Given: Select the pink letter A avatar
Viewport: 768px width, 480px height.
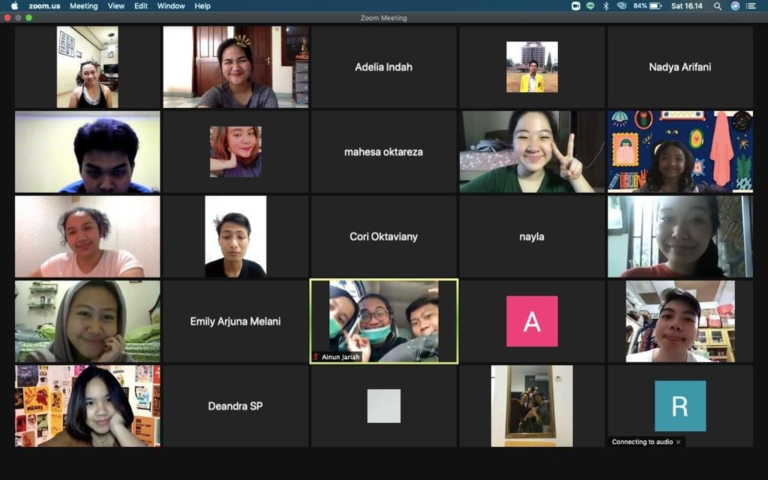Looking at the screenshot, I should [532, 321].
